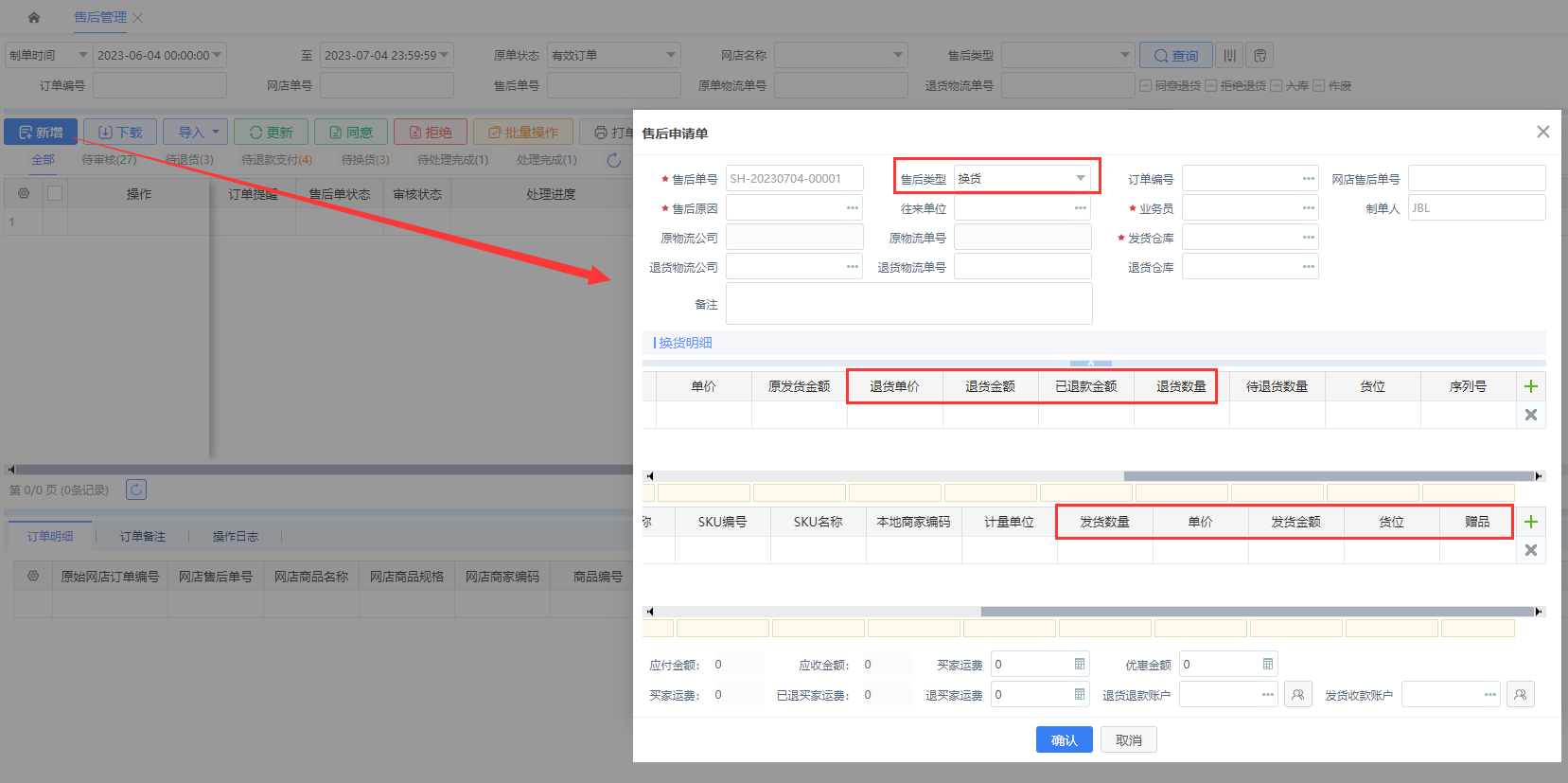
Task: Open gear settings in order detail table
Action: (33, 576)
